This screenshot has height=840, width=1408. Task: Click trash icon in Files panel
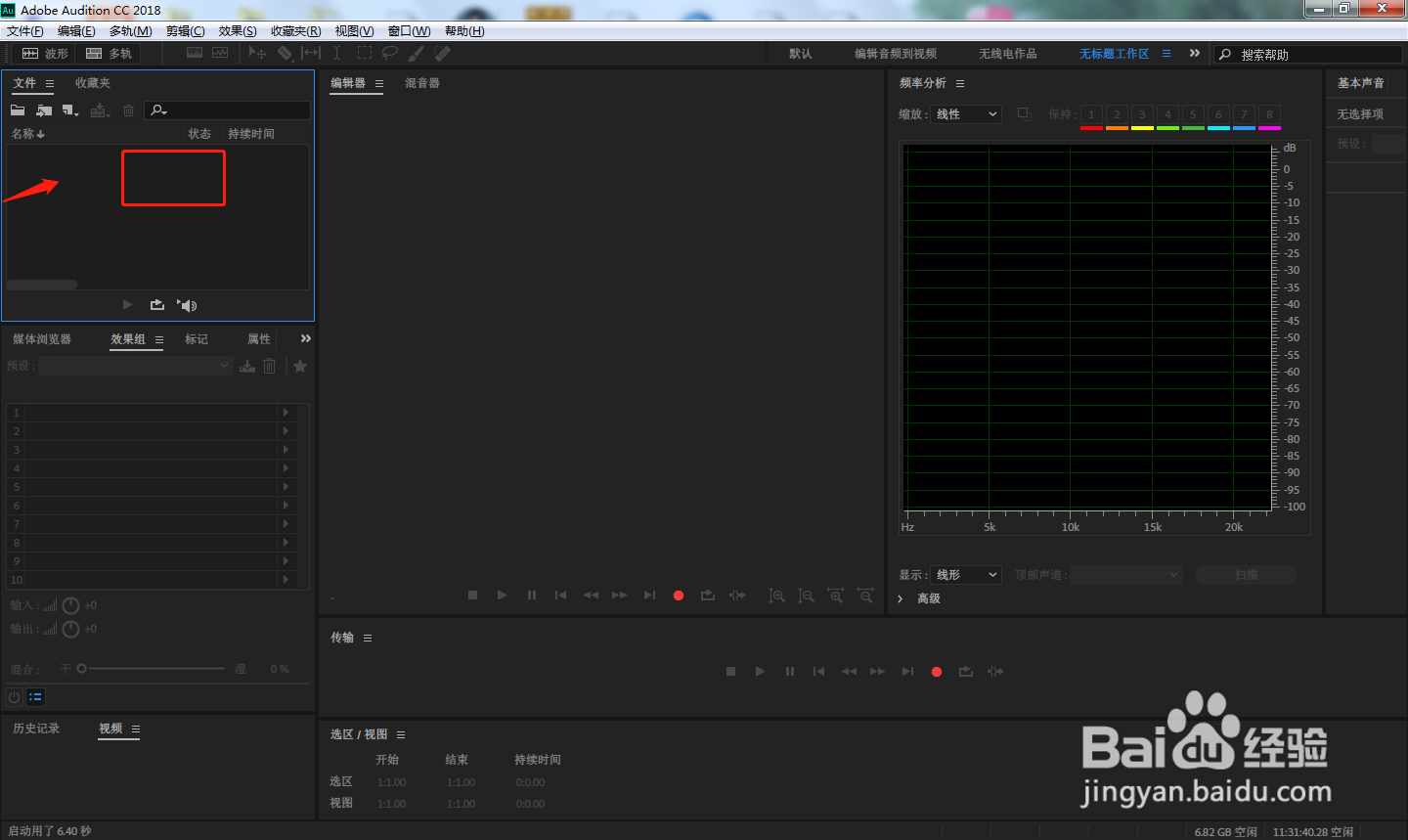click(x=128, y=111)
